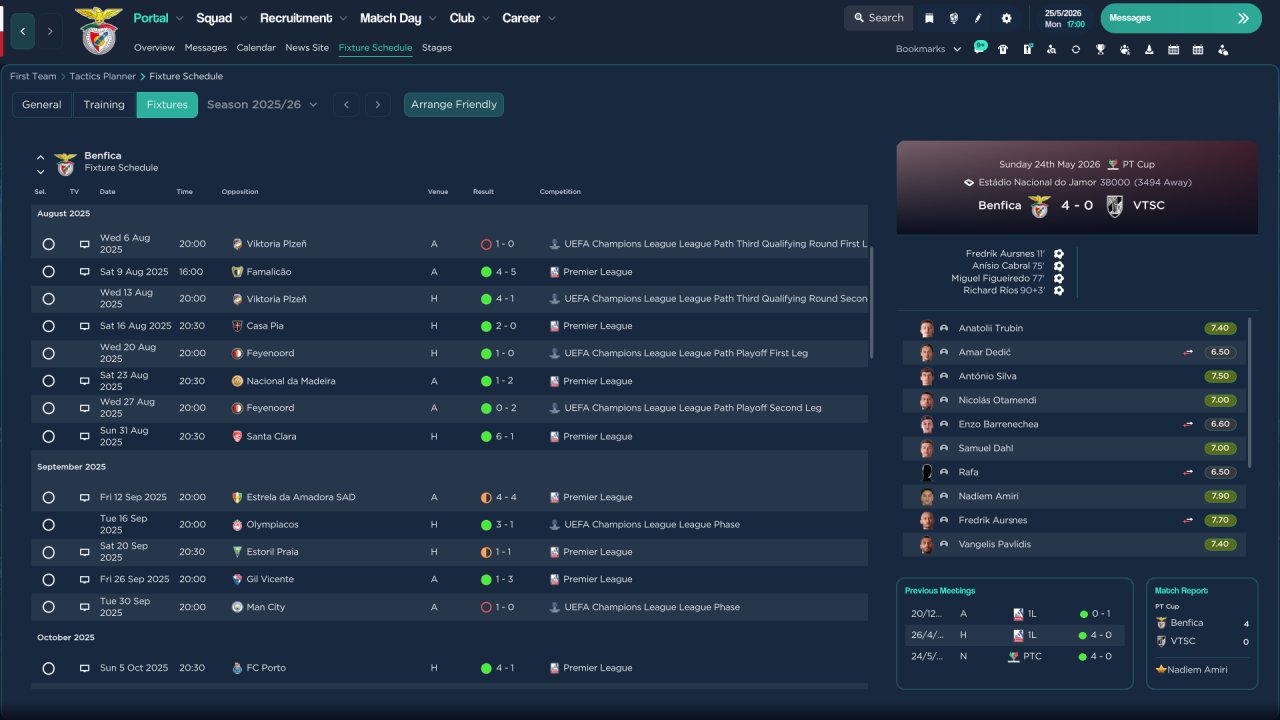Image resolution: width=1280 pixels, height=720 pixels.
Task: Select the Olympiacos fixture radio button
Action: 48,524
